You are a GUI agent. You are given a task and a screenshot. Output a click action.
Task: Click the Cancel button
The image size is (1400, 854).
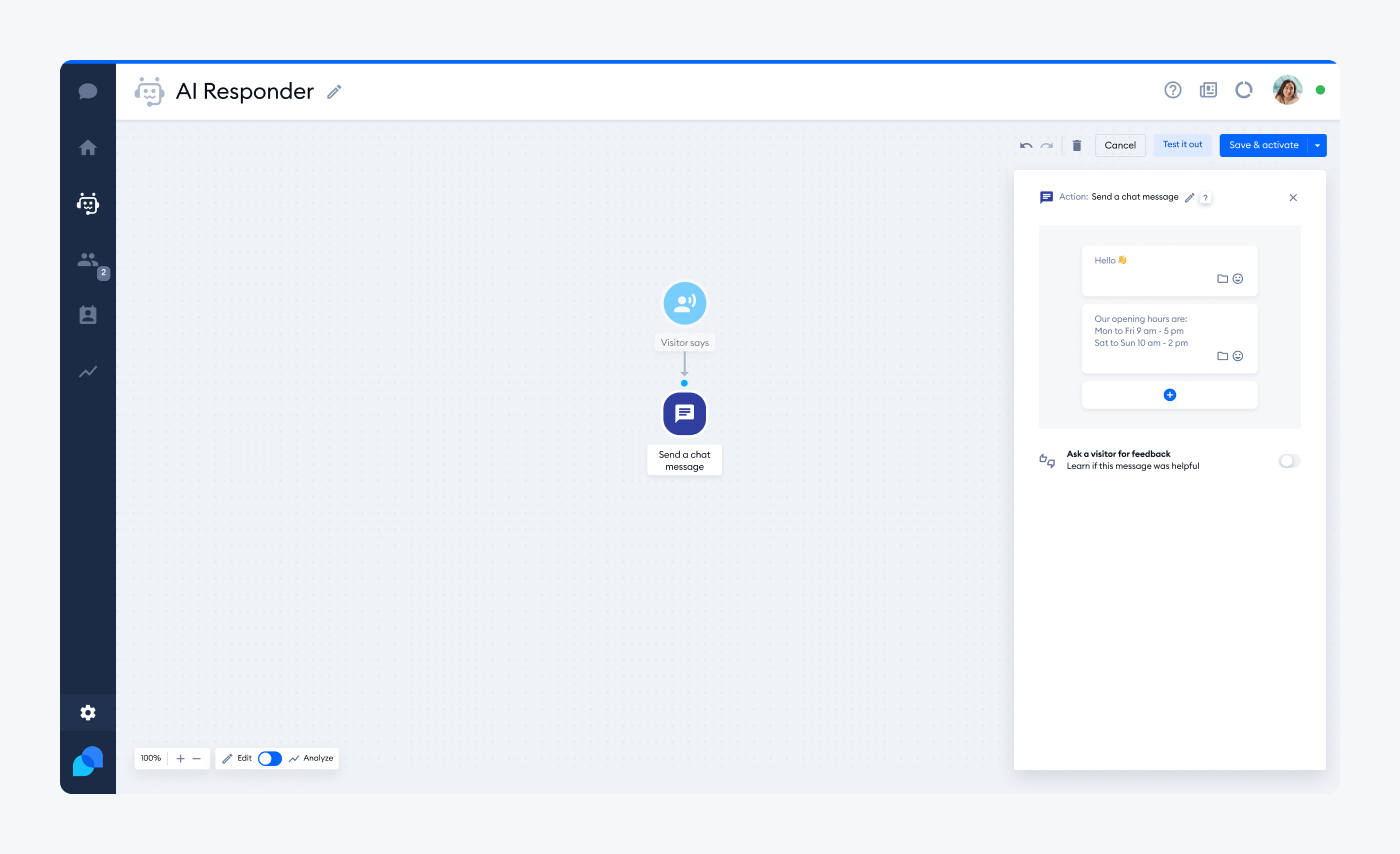[1120, 145]
